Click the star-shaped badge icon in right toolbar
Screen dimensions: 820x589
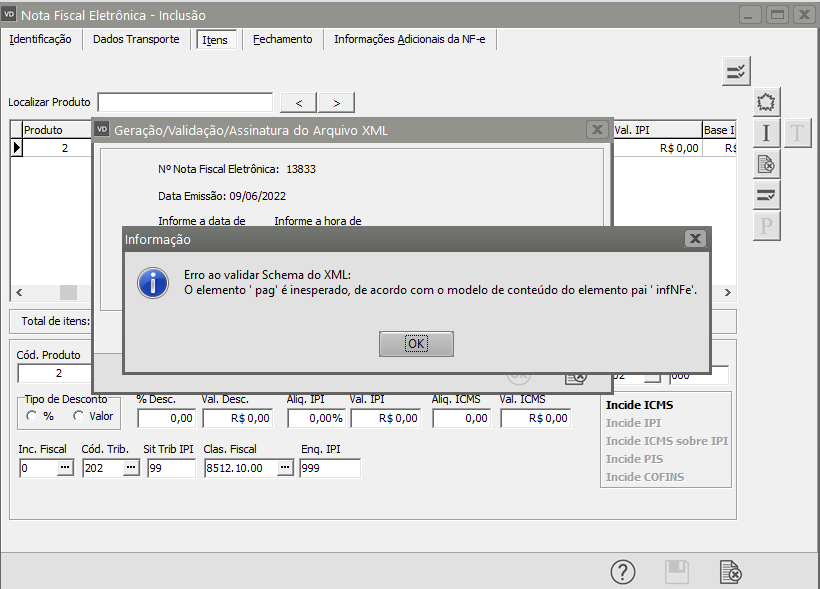point(766,102)
